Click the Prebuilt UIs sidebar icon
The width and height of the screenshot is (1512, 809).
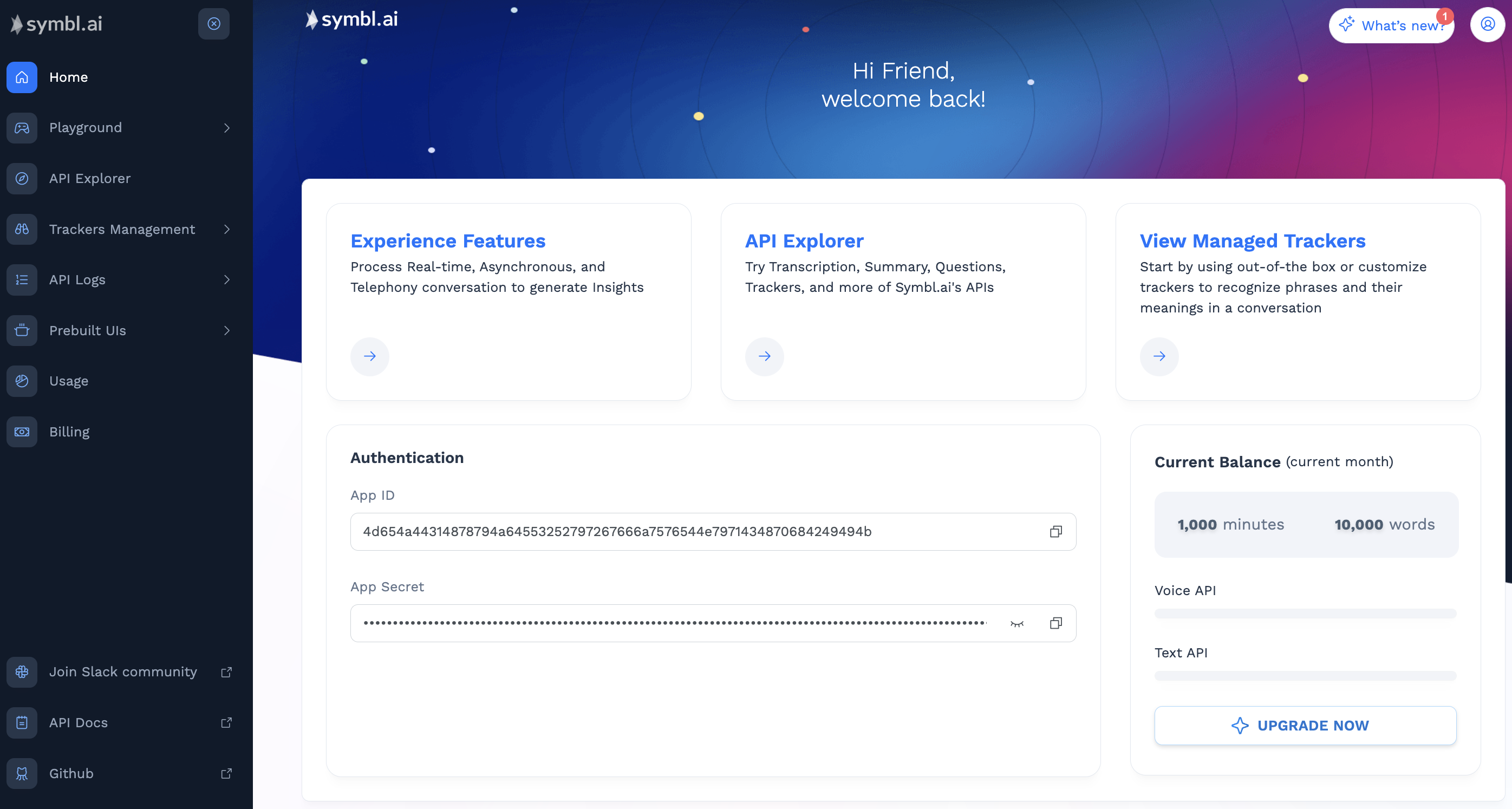coord(22,329)
